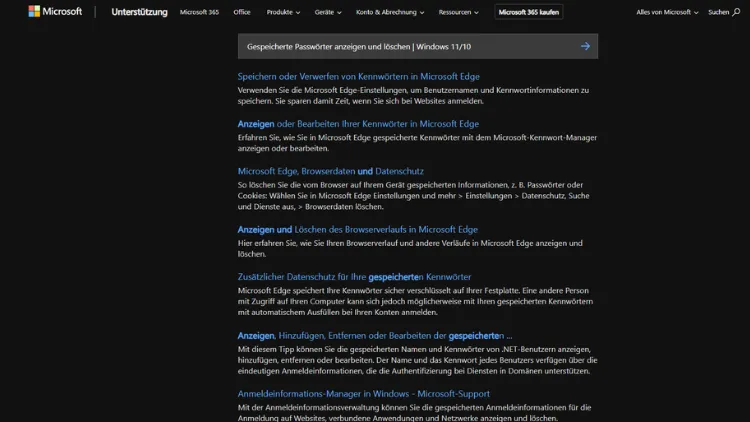
Task: Expand the Konto & Abrechnung dropdown
Action: point(389,12)
